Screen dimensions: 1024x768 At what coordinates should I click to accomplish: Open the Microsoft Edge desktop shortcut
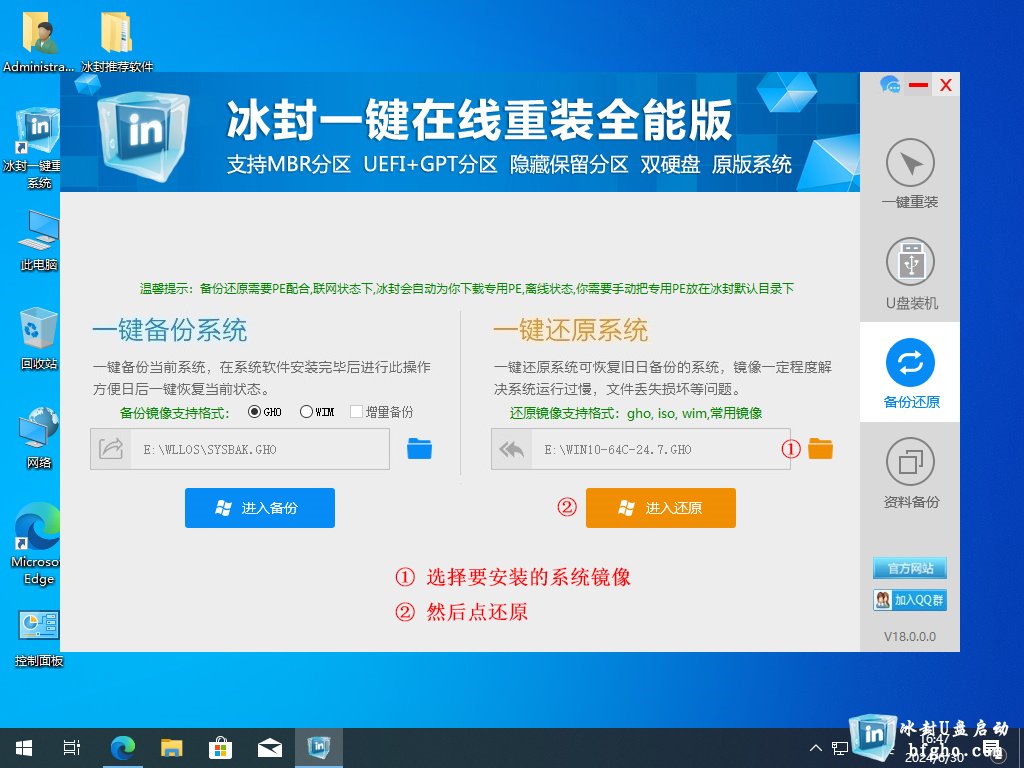tap(37, 544)
